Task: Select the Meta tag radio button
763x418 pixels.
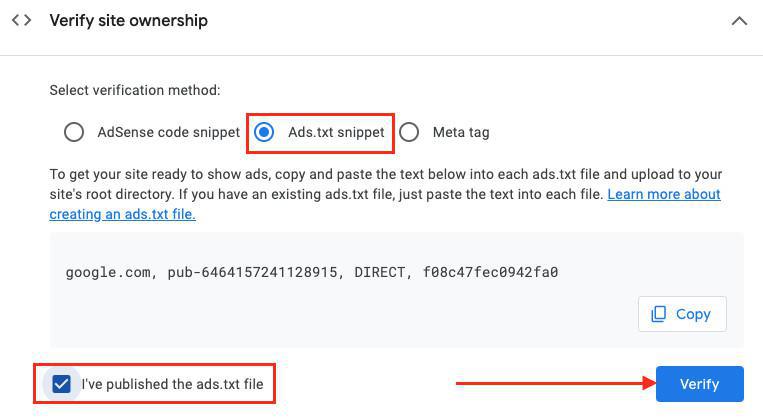Action: coord(409,132)
